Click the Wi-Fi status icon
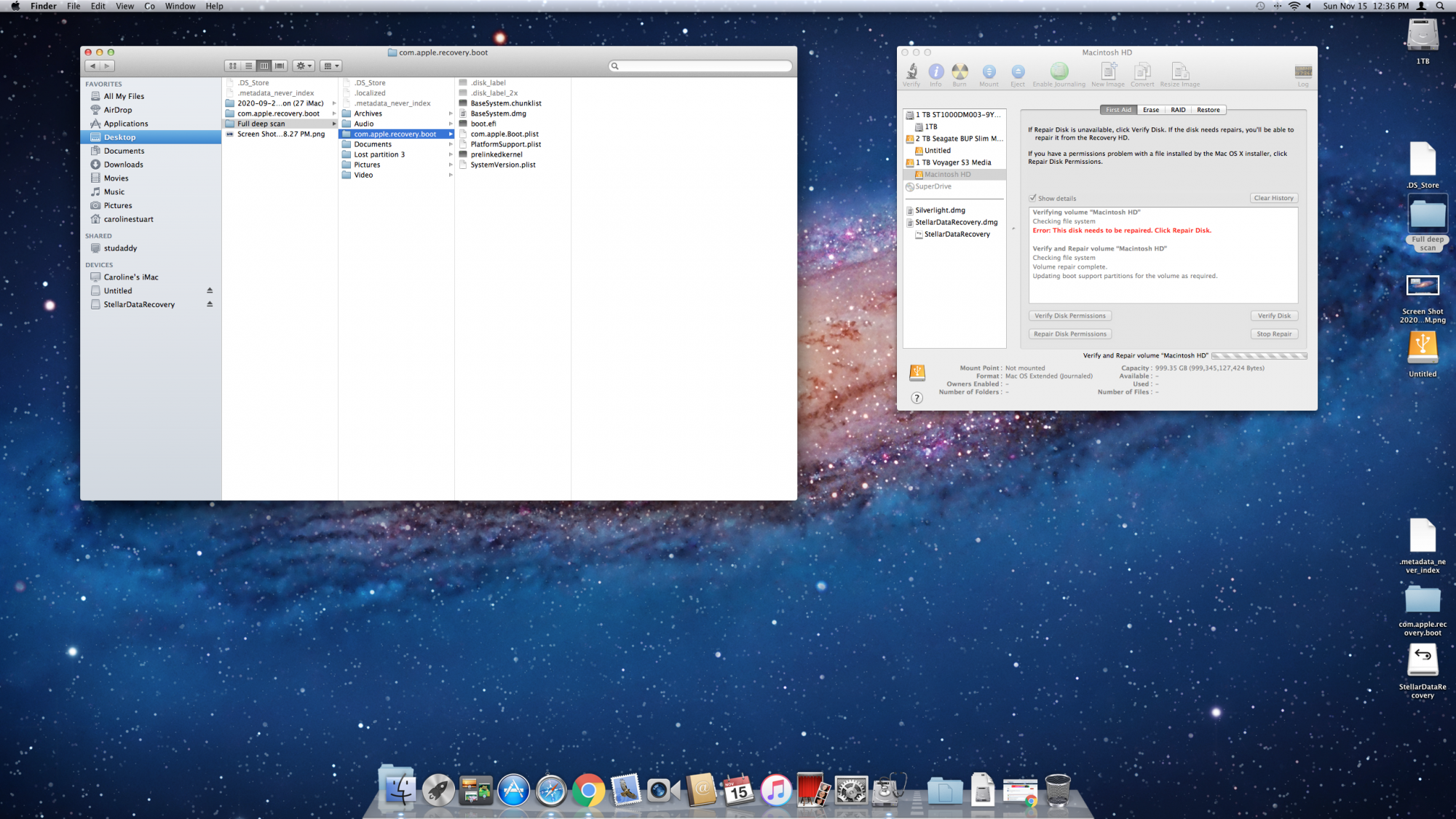The width and height of the screenshot is (1456, 819). tap(1294, 6)
